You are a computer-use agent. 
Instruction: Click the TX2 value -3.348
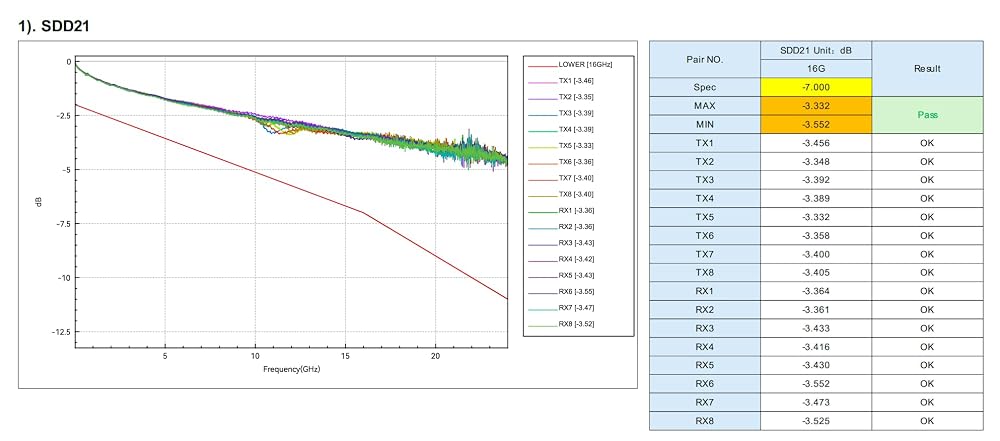click(816, 161)
